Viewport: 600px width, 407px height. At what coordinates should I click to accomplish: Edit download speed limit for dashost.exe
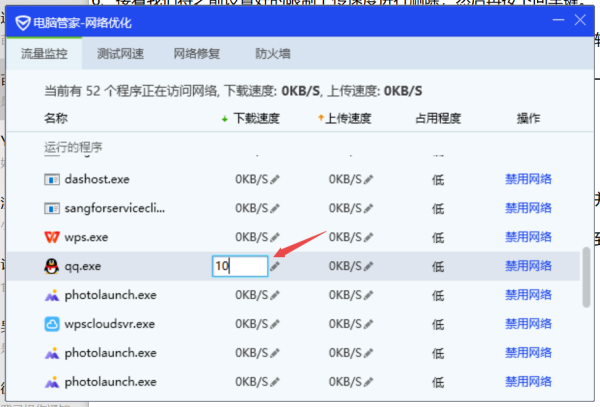(x=275, y=179)
